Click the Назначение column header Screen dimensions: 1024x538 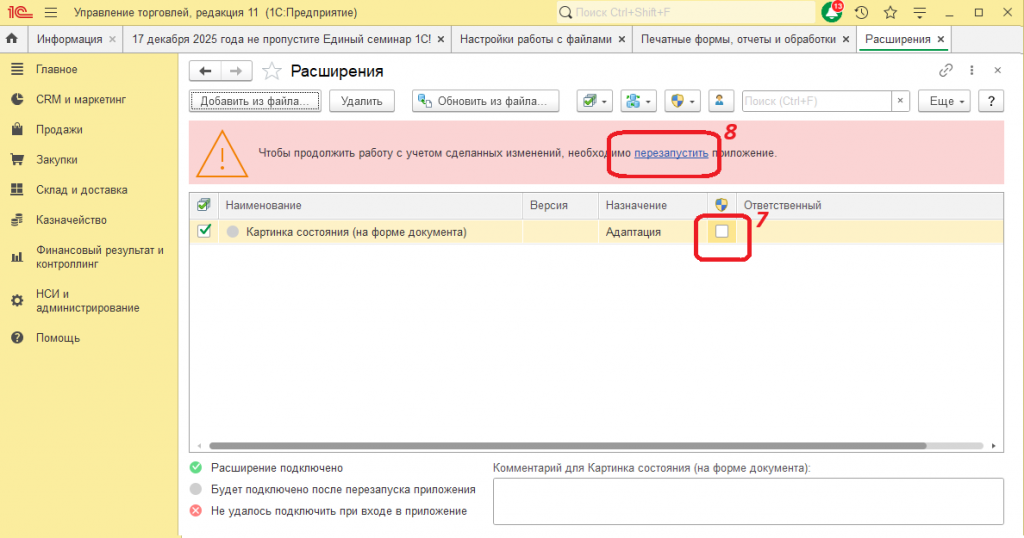point(652,205)
